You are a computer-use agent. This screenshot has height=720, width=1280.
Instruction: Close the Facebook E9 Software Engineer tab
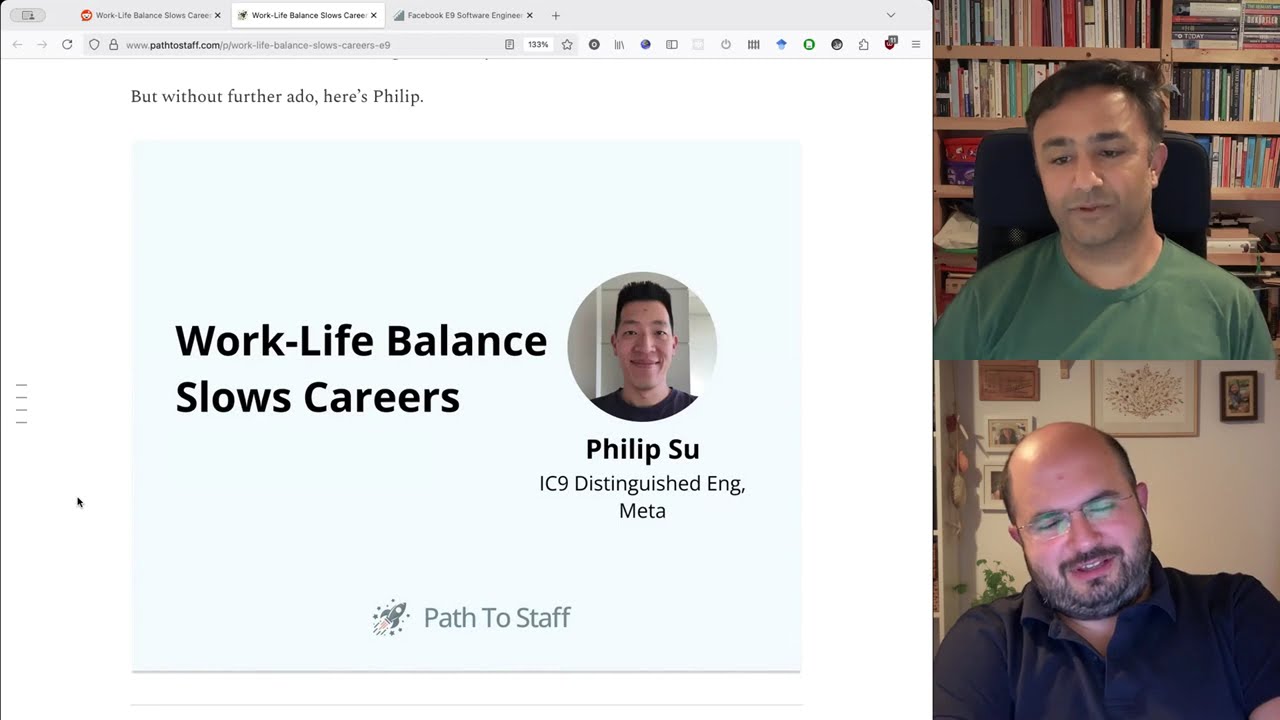point(530,15)
